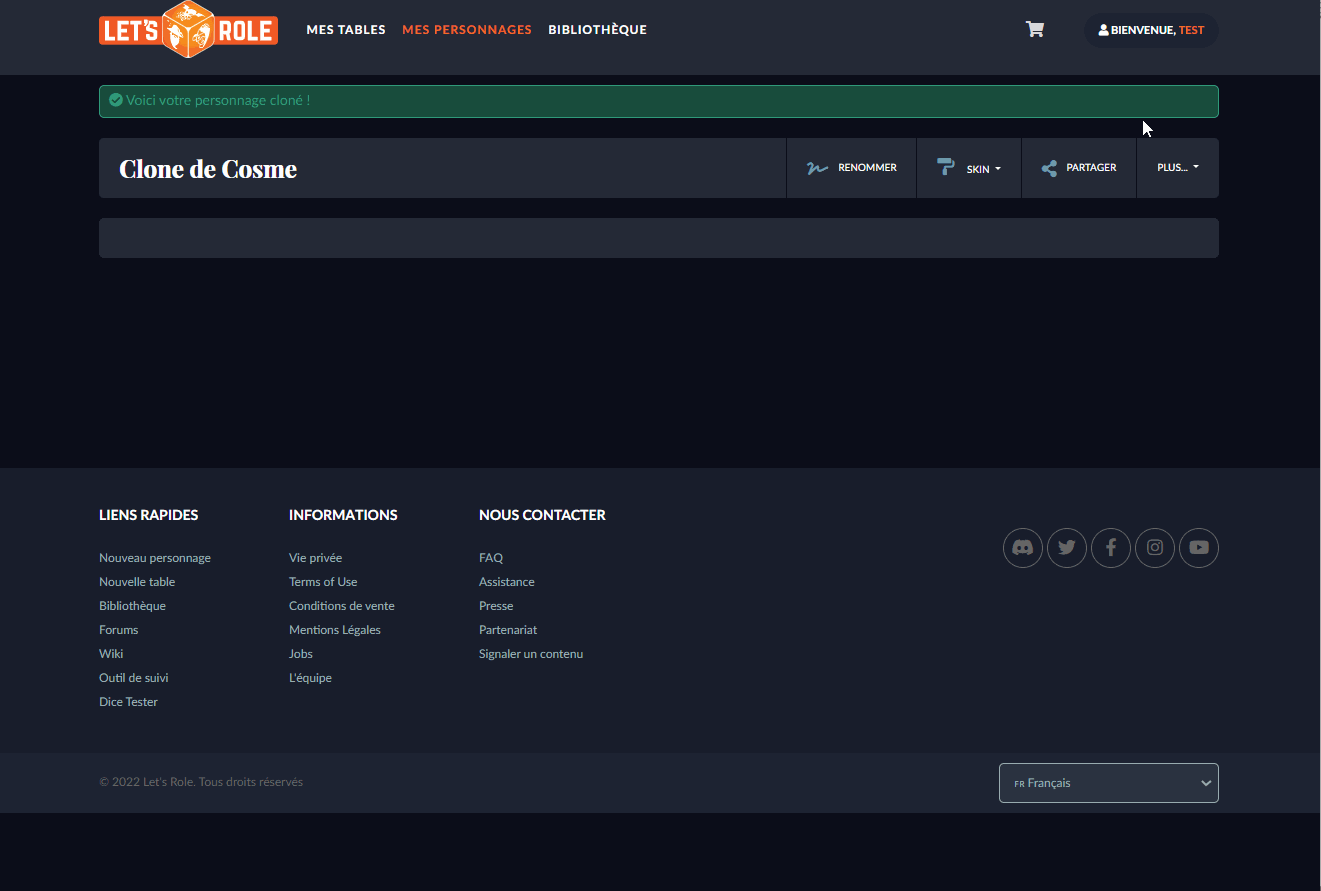The width and height of the screenshot is (1321, 891).
Task: Open the Bienvenue, Test user menu
Action: (1150, 30)
